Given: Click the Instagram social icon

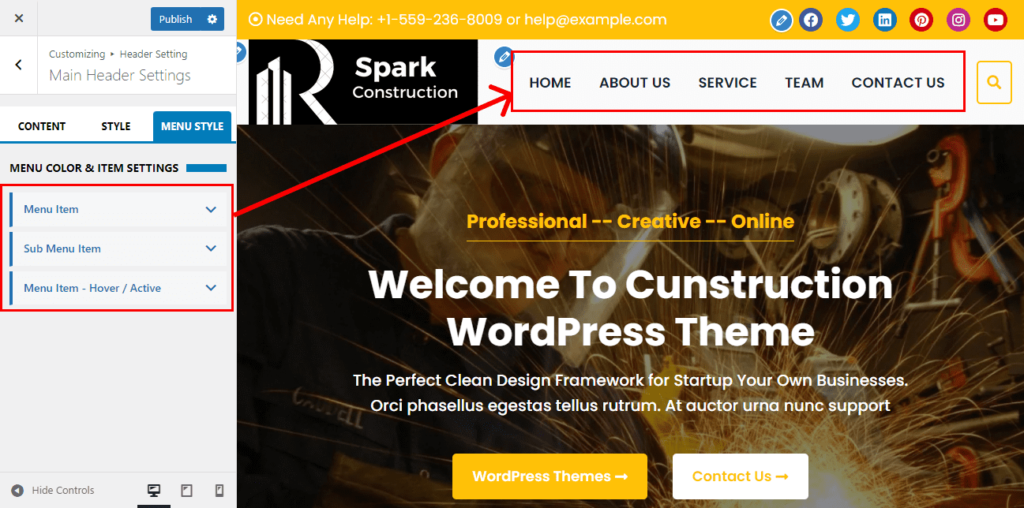Looking at the screenshot, I should coord(958,20).
